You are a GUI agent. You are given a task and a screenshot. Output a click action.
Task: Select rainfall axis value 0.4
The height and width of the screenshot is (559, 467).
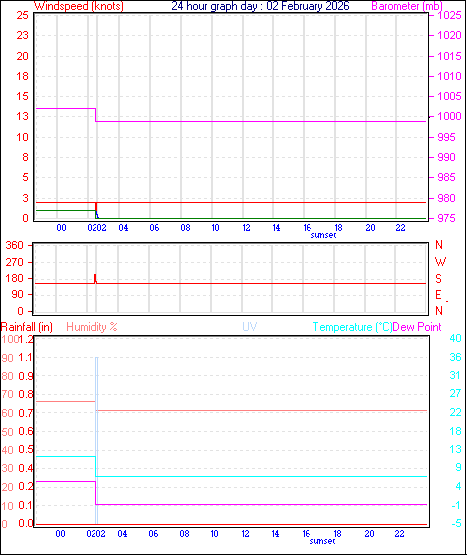[x=26, y=468]
